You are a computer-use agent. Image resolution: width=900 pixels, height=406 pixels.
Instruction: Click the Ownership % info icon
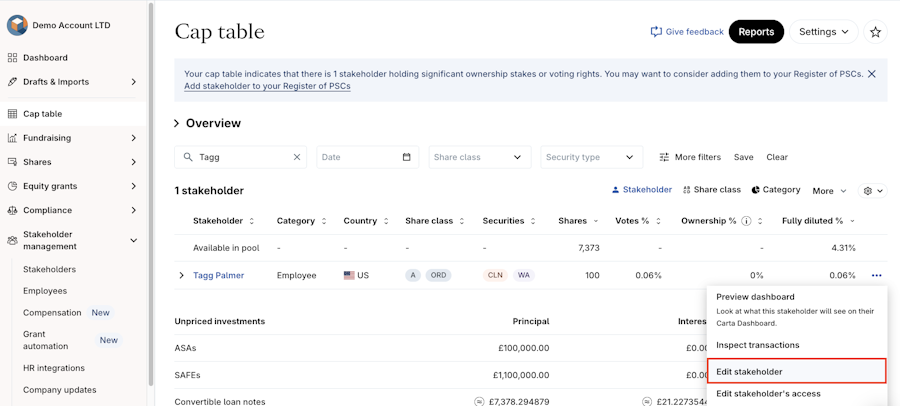pos(746,221)
